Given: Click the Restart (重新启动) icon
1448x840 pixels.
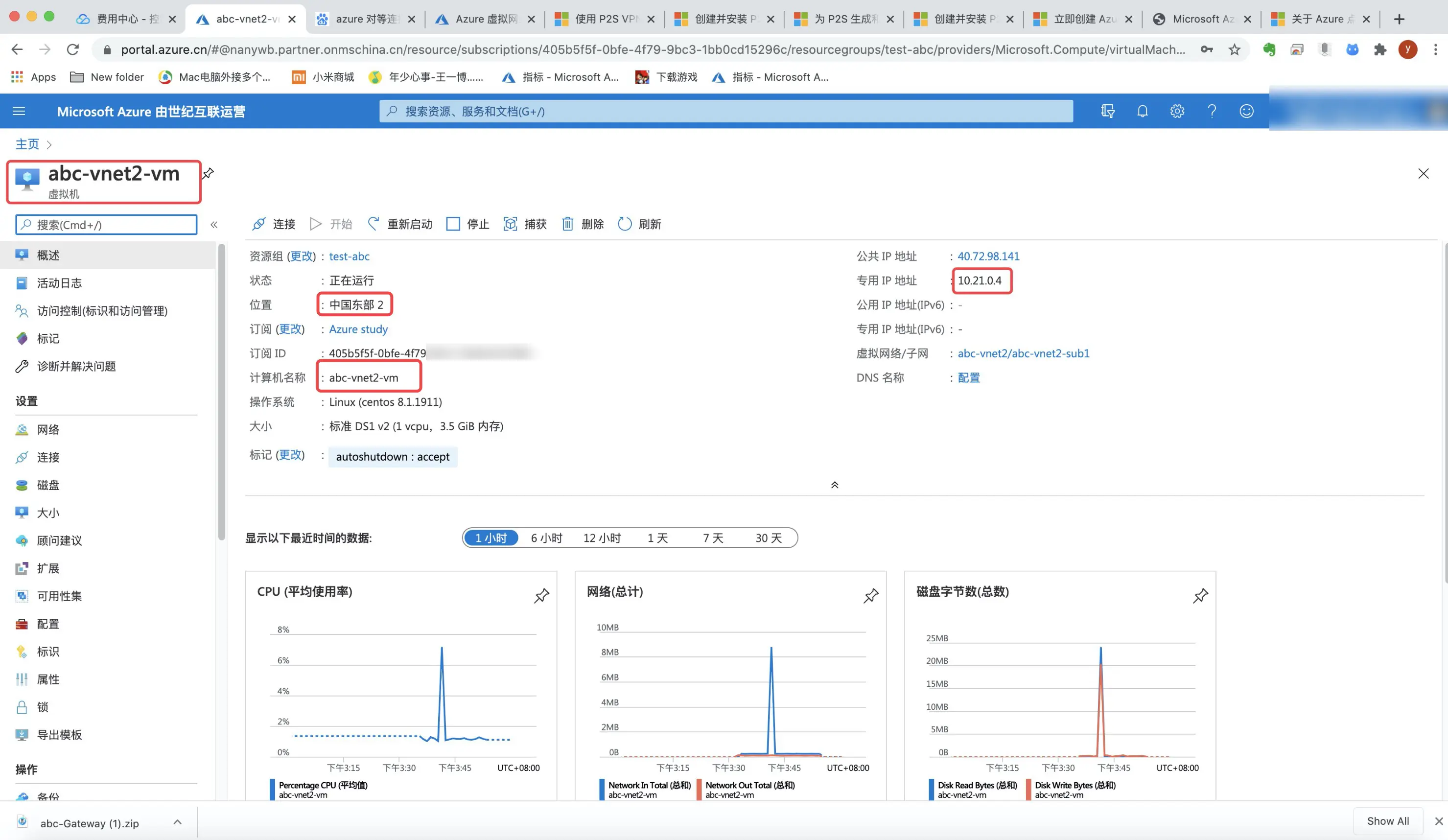Looking at the screenshot, I should [x=374, y=224].
